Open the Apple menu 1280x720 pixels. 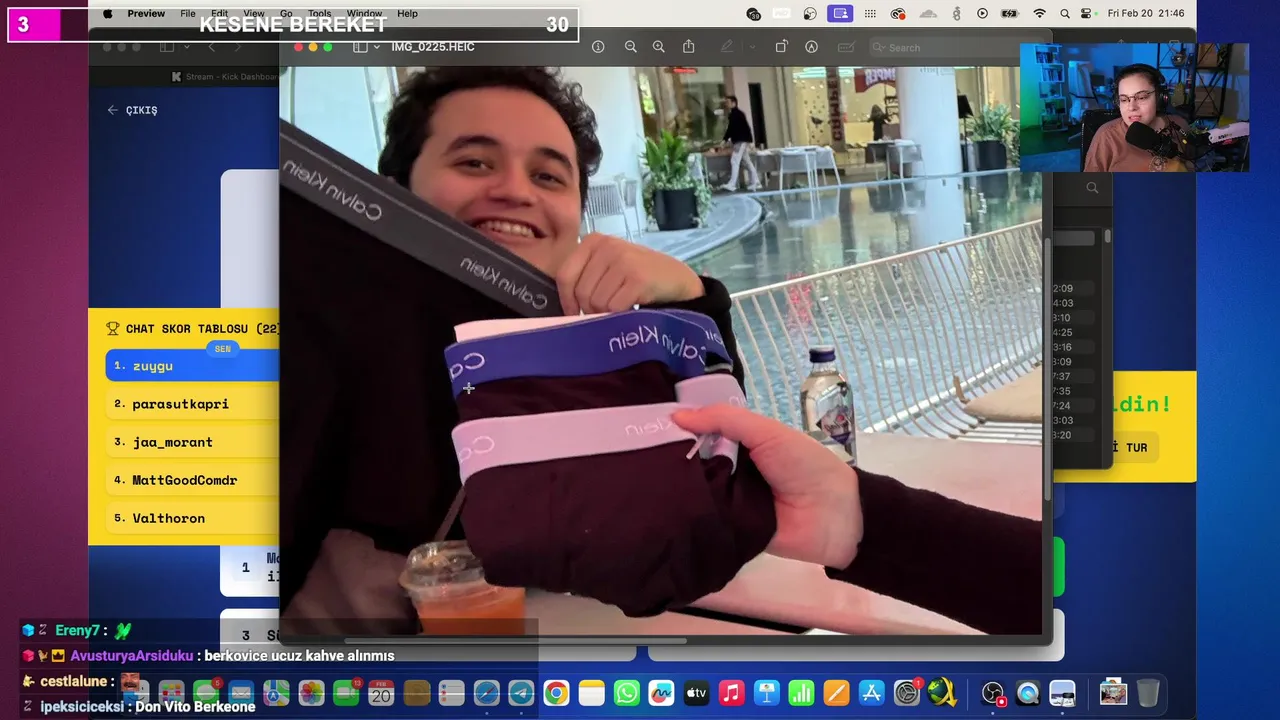coord(108,14)
